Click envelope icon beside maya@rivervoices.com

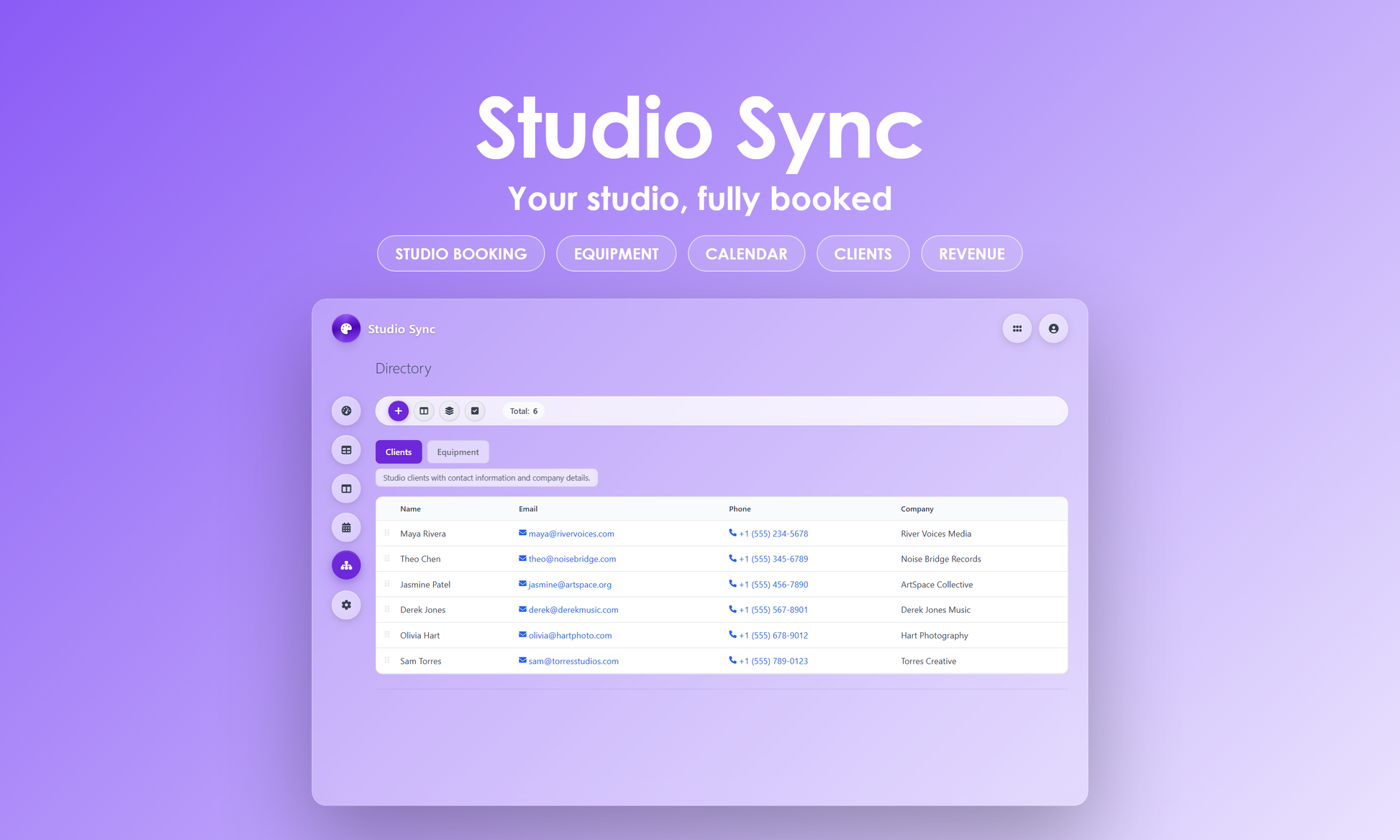[x=522, y=533]
